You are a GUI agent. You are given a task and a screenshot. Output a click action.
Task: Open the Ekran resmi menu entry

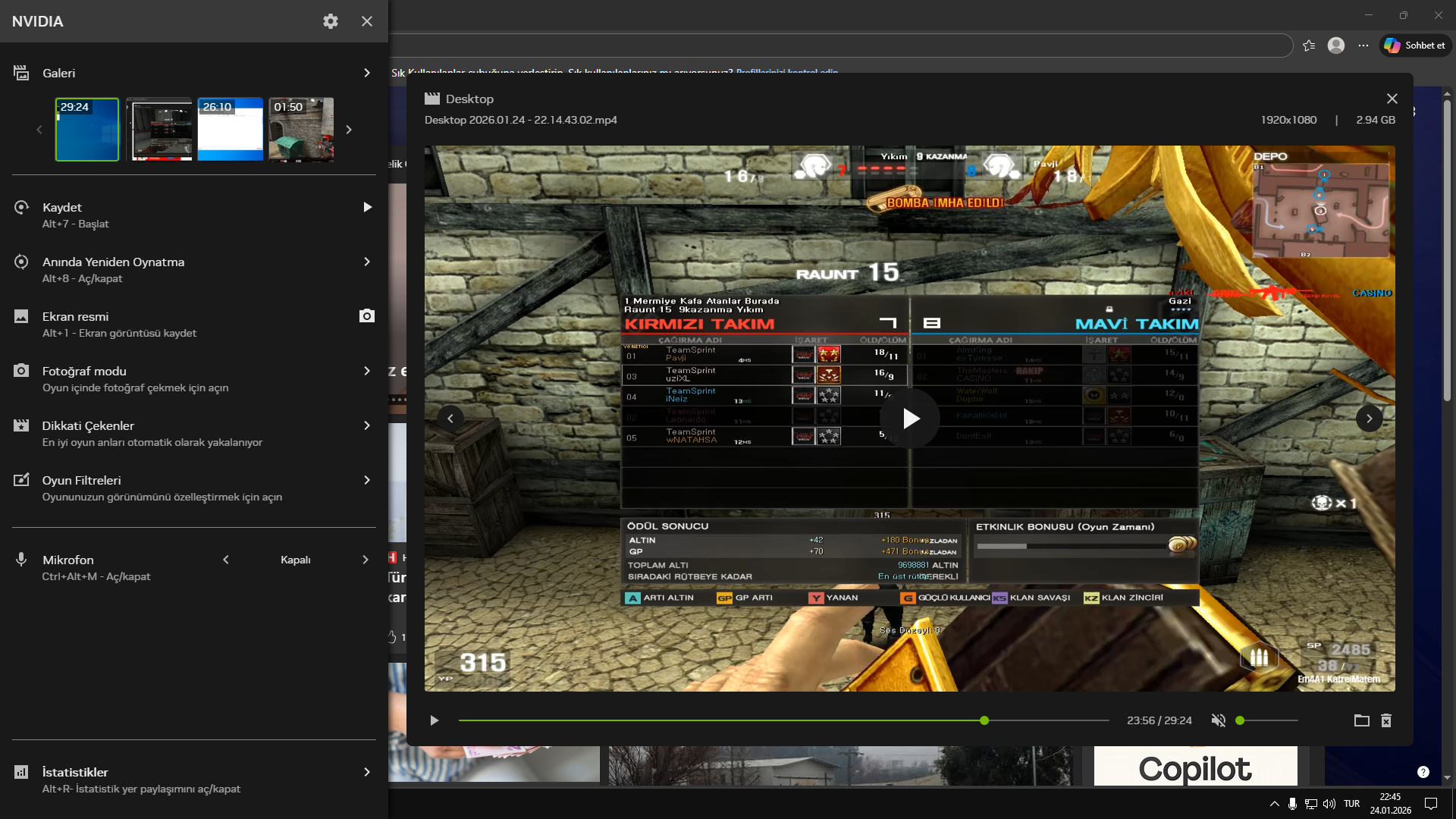pos(194,324)
